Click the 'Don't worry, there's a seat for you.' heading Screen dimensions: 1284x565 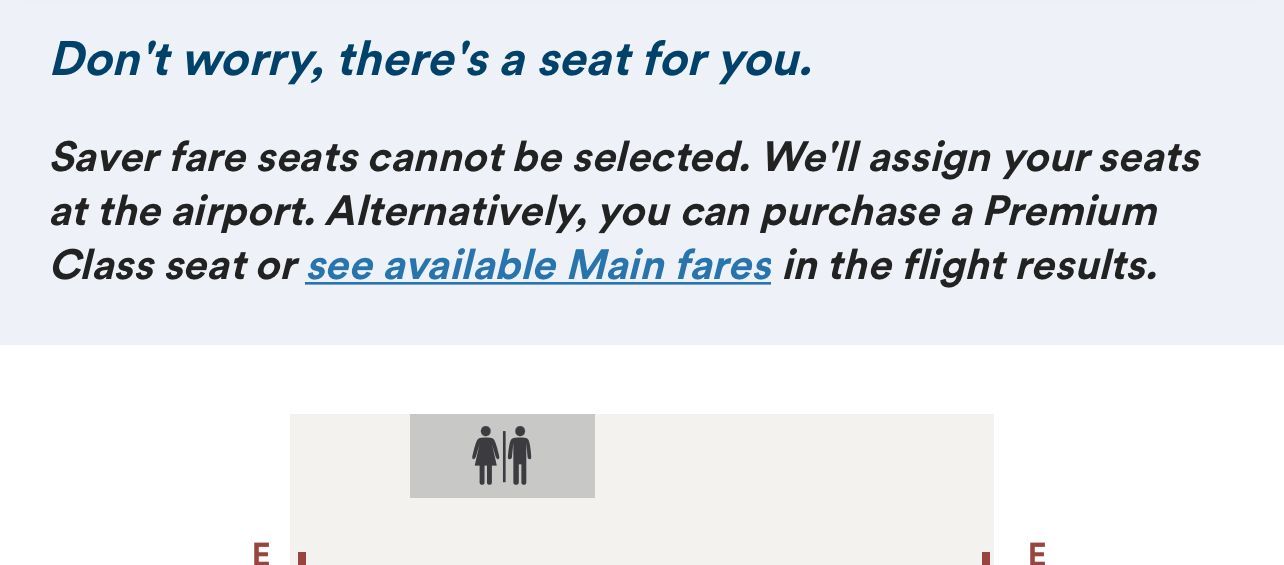point(431,59)
